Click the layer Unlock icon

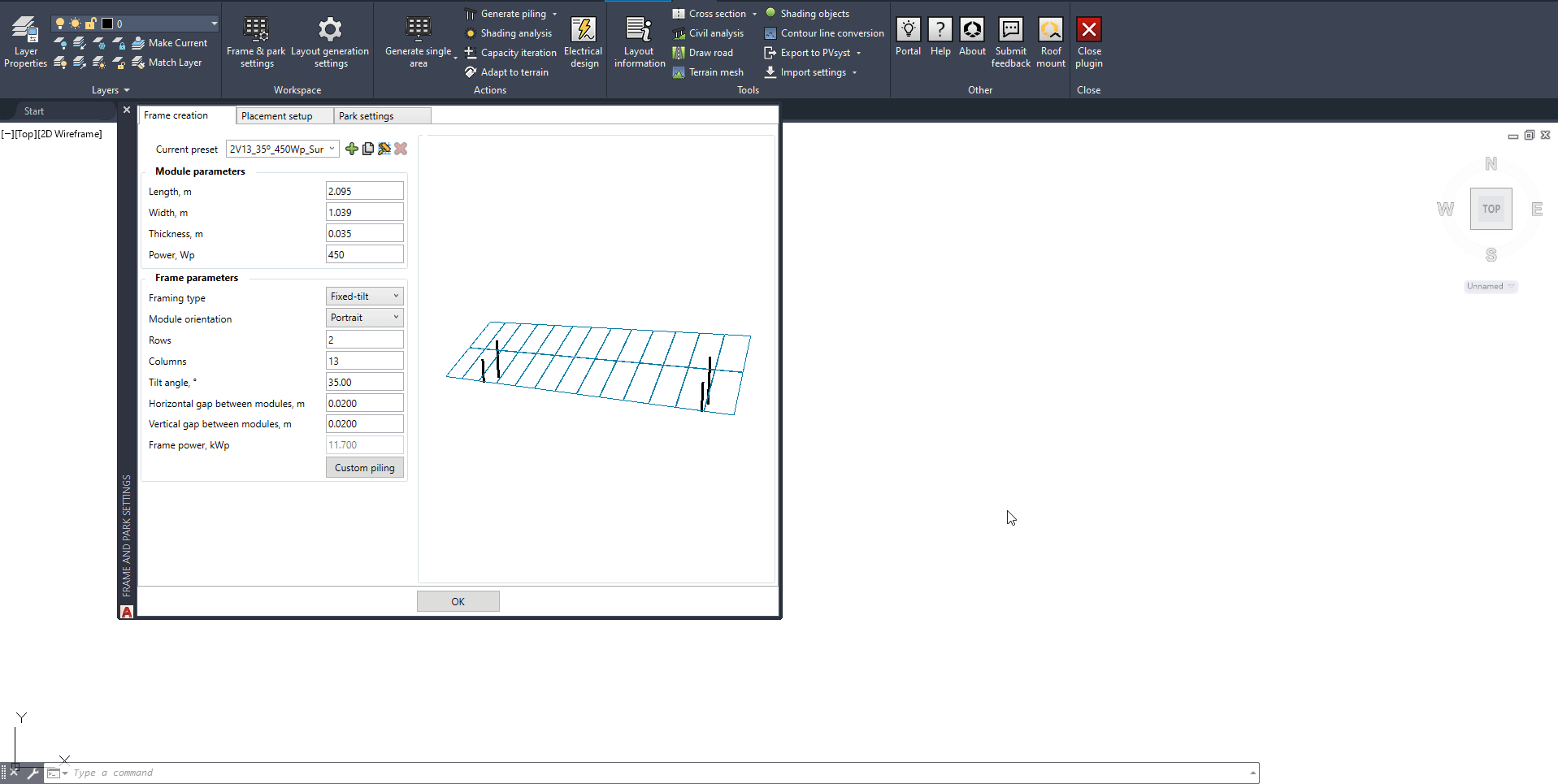119,63
